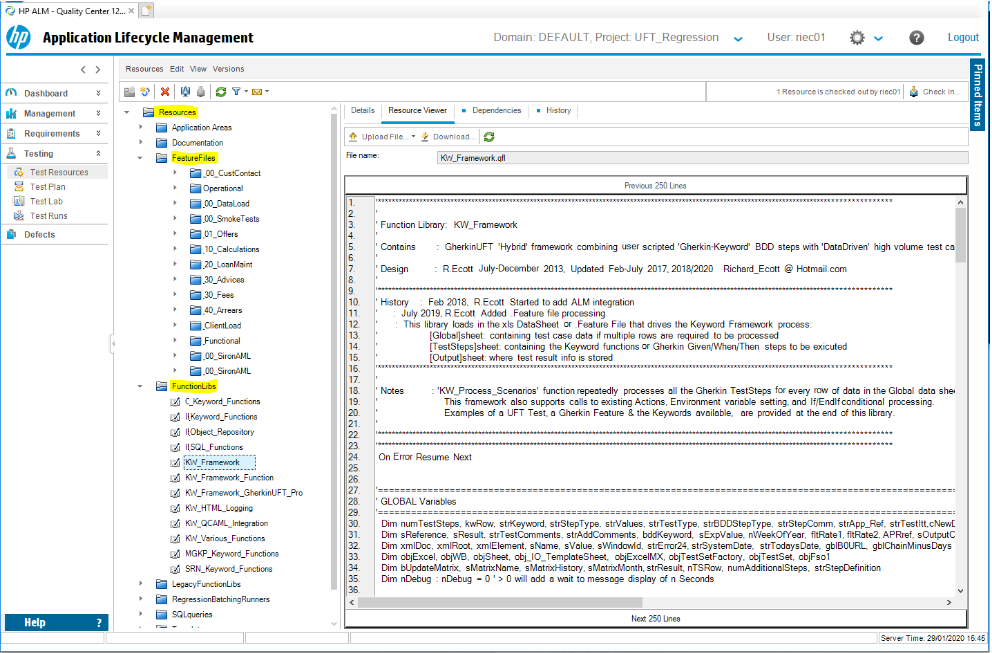Image resolution: width=992 pixels, height=653 pixels.
Task: Click the question mark help icon
Action: [916, 38]
